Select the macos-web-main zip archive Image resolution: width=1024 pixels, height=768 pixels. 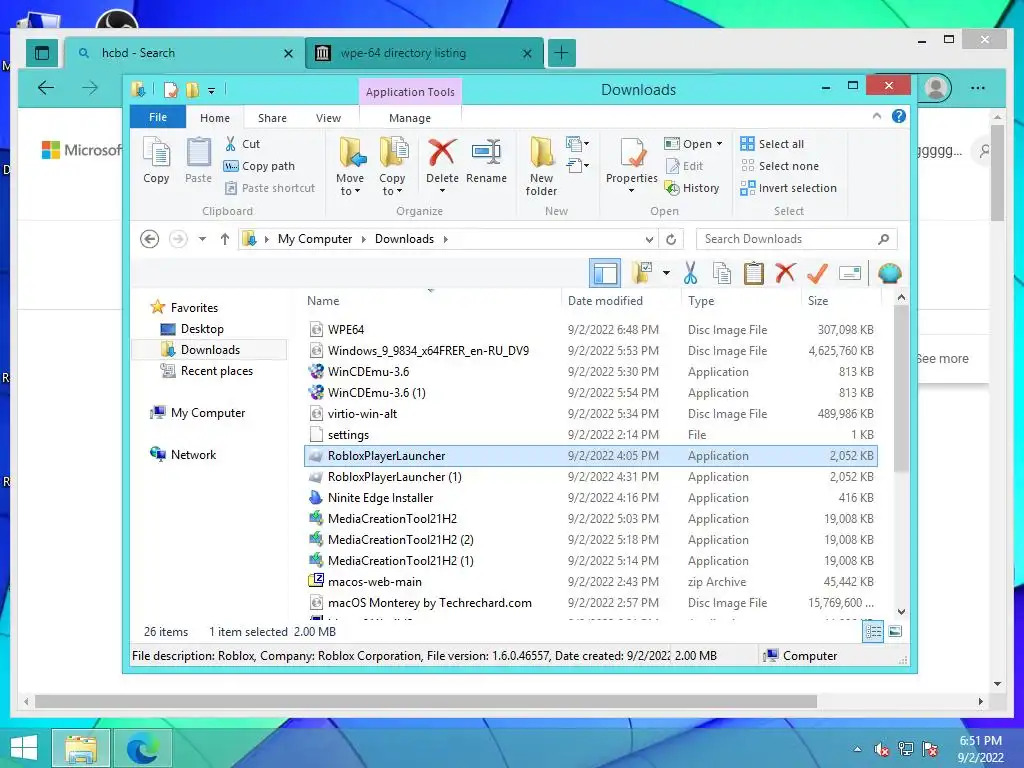[590, 581]
